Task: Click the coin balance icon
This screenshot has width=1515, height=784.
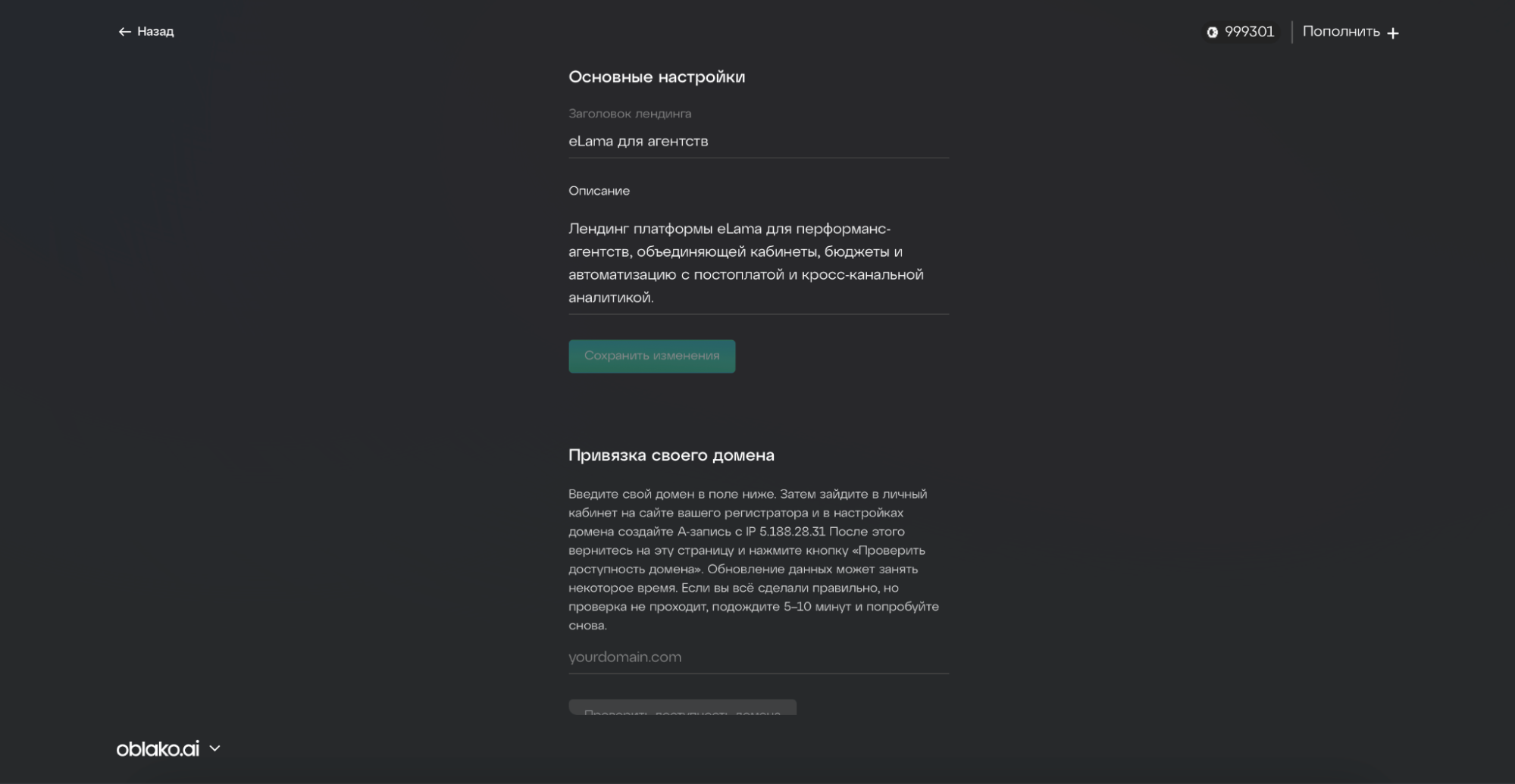Action: click(1212, 32)
